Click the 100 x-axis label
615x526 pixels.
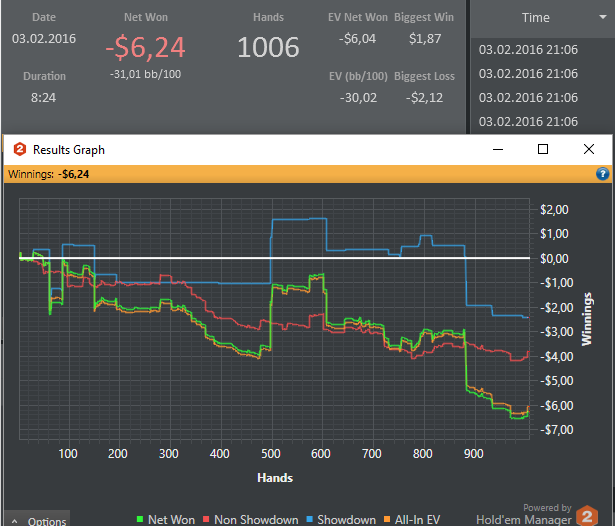tap(68, 454)
